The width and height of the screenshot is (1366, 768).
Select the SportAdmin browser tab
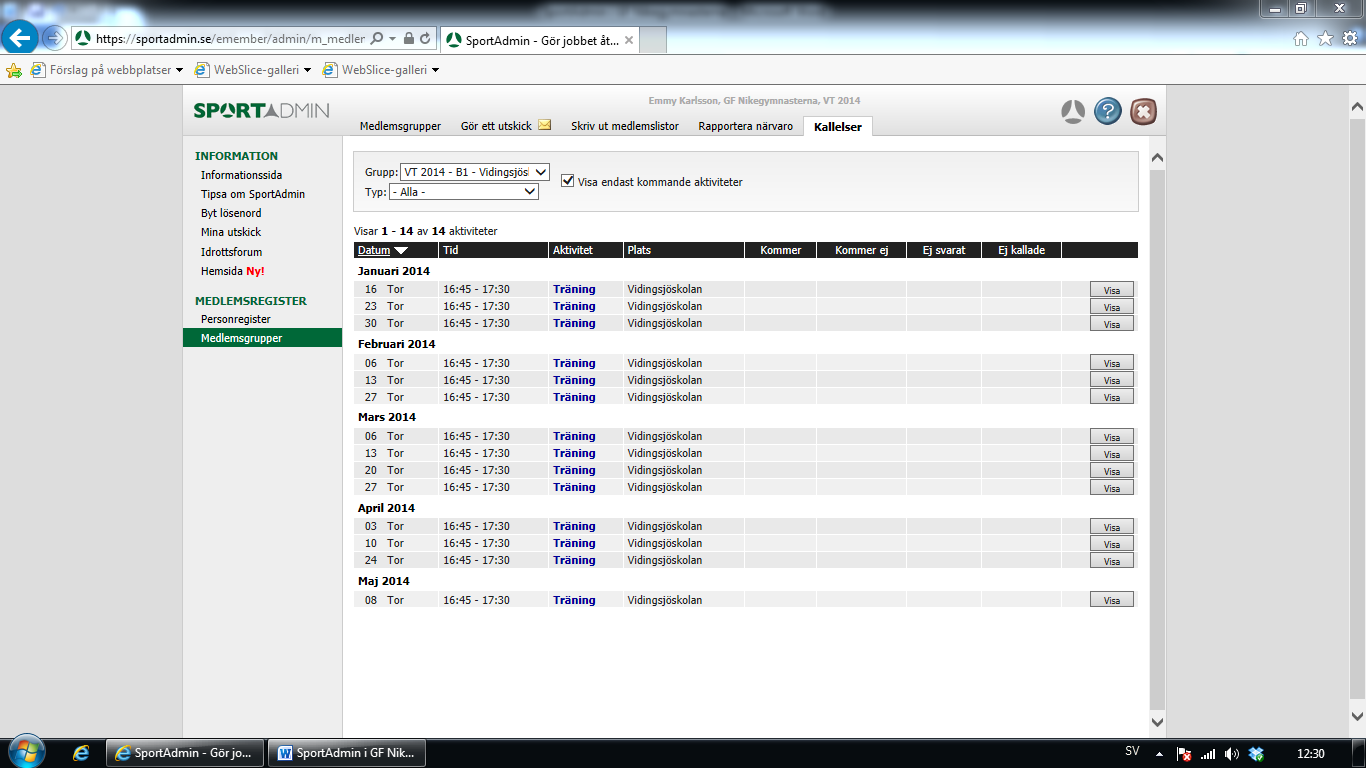540,40
